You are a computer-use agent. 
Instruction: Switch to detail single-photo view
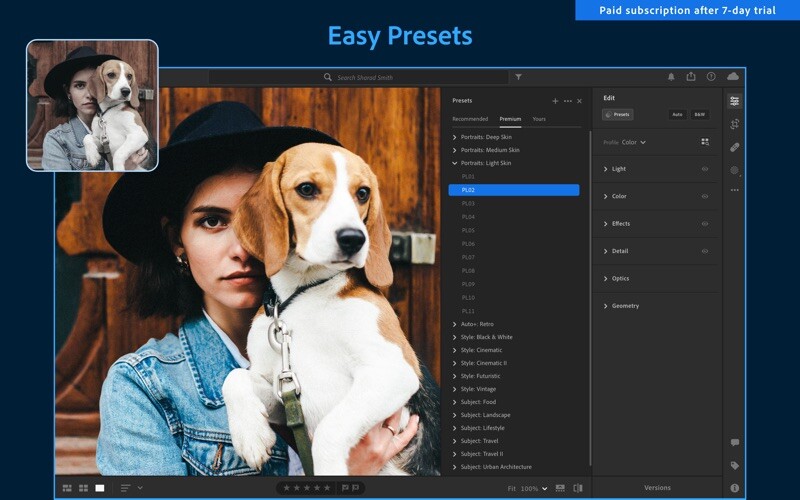(100, 488)
